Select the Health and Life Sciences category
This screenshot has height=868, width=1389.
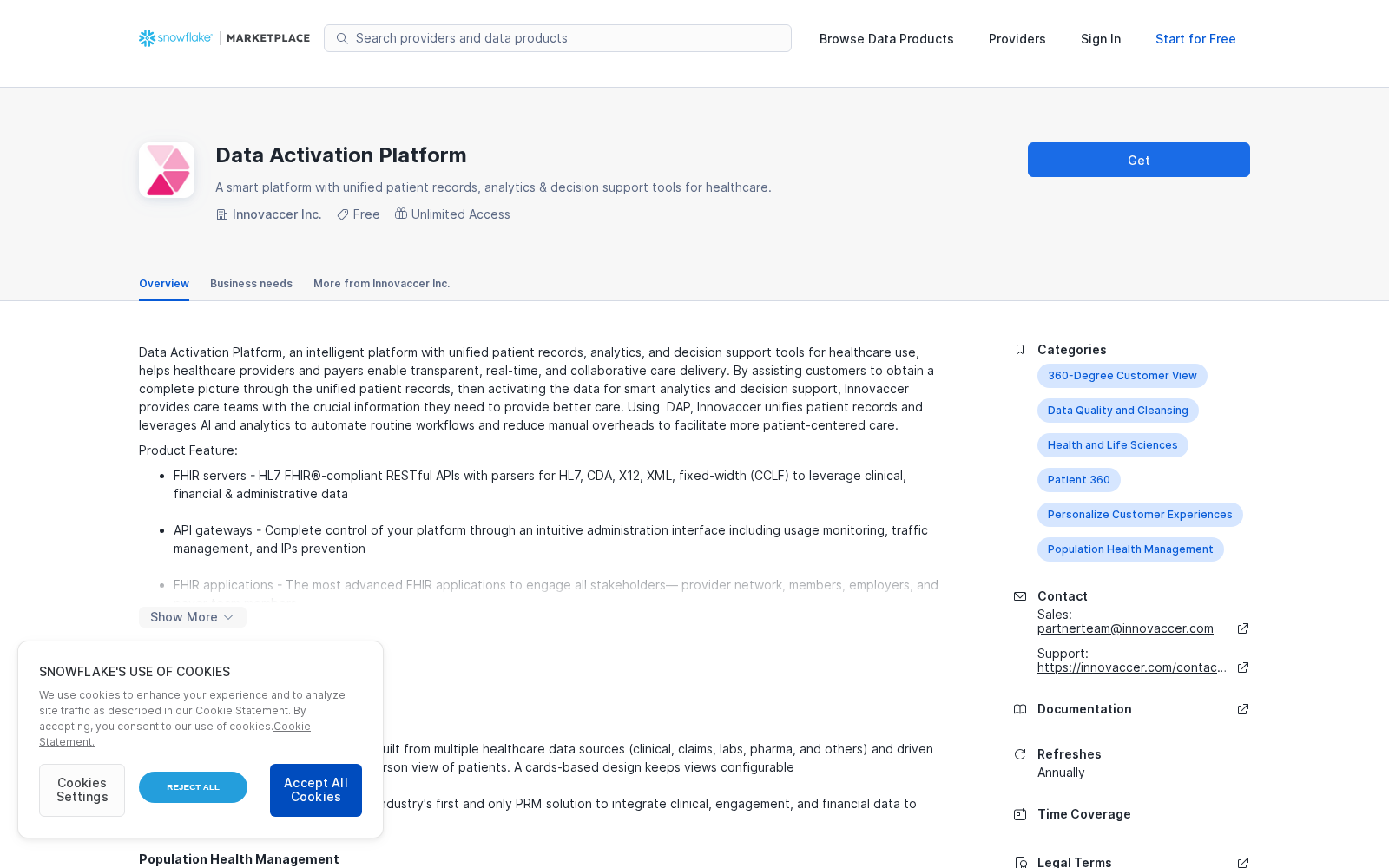pyautogui.click(x=1113, y=445)
